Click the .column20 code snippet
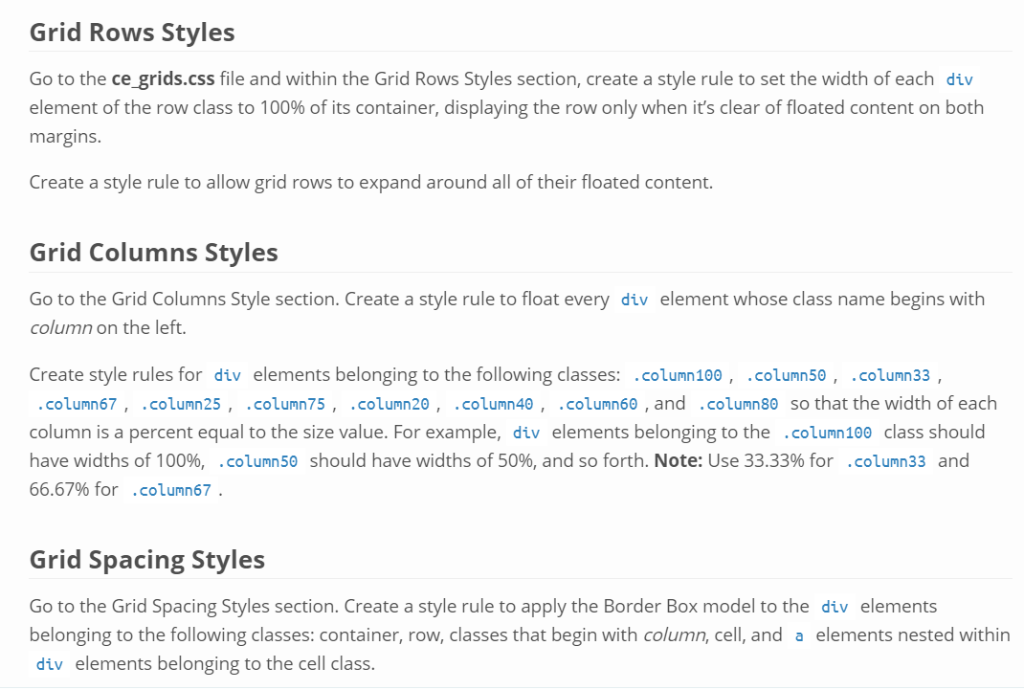The height and width of the screenshot is (690, 1024). [x=391, y=405]
